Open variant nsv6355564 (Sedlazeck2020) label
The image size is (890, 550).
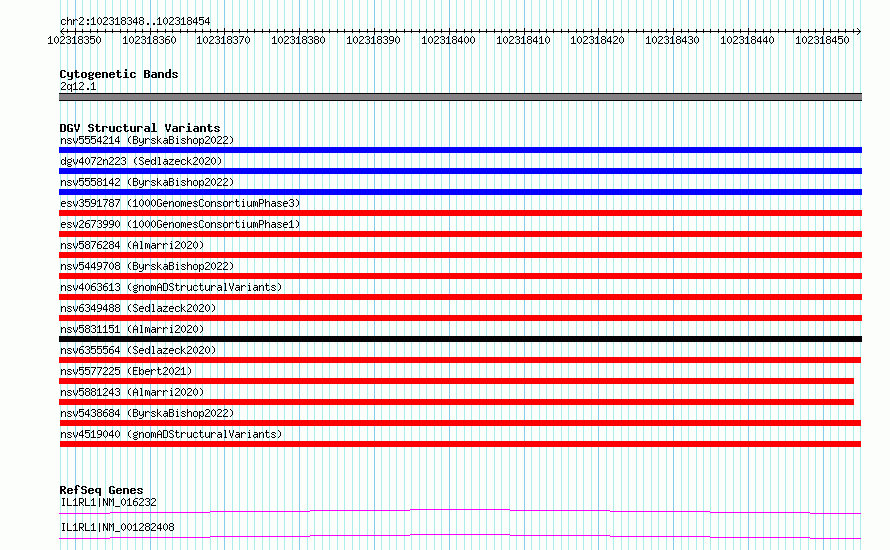[138, 350]
